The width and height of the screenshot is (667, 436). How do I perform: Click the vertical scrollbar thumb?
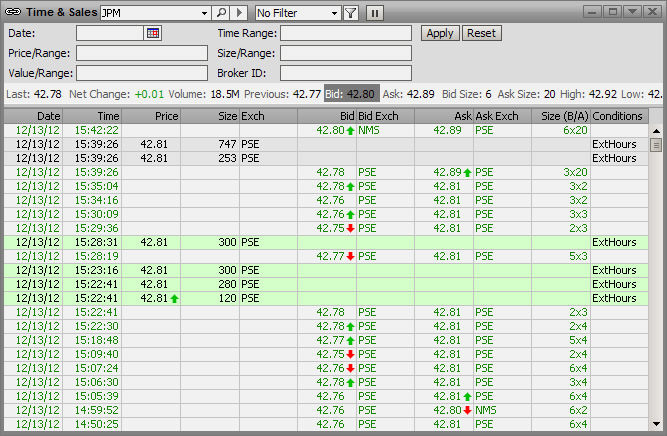tap(656, 145)
